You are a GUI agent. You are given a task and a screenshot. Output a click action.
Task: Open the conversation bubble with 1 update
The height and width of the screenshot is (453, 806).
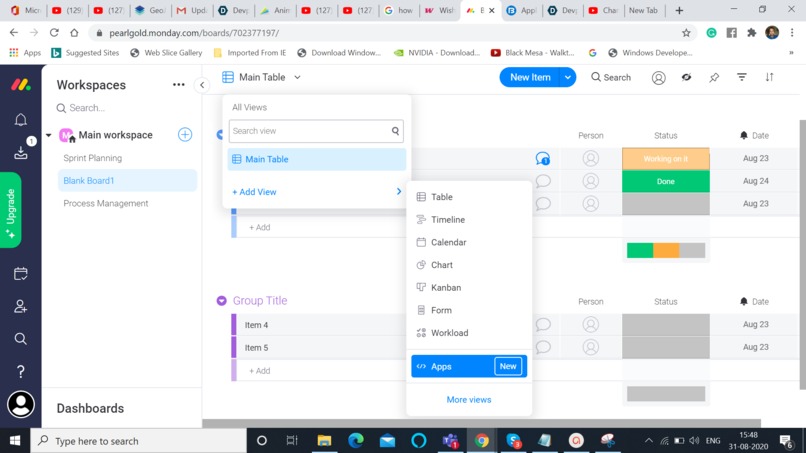(x=543, y=158)
